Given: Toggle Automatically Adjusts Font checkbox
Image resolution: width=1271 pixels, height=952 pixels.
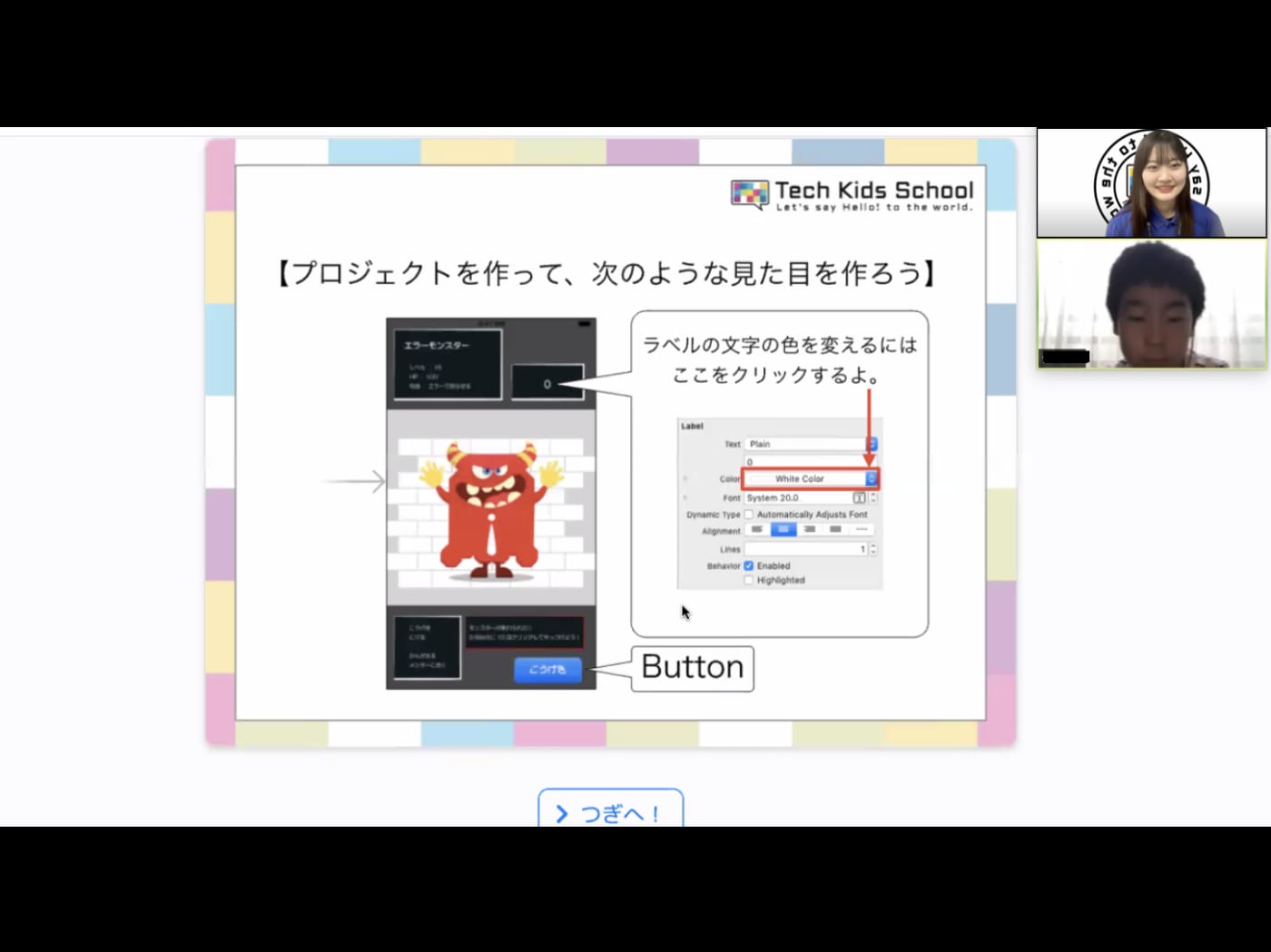Looking at the screenshot, I should [749, 515].
